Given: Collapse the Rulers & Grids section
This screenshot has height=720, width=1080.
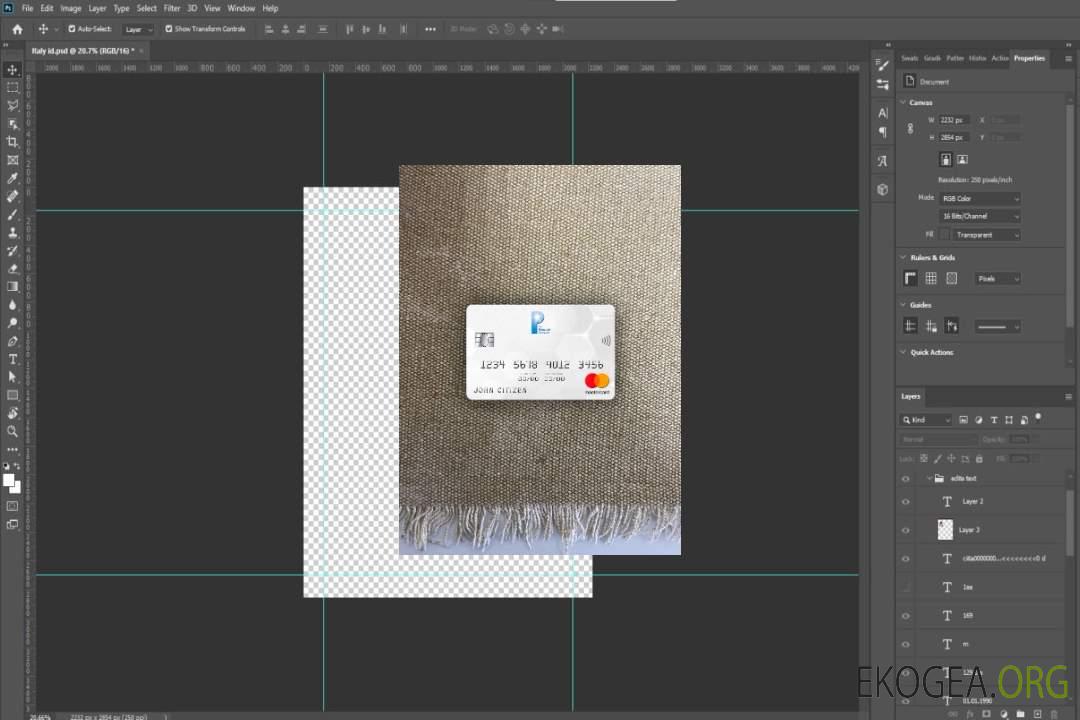Looking at the screenshot, I should [x=903, y=257].
